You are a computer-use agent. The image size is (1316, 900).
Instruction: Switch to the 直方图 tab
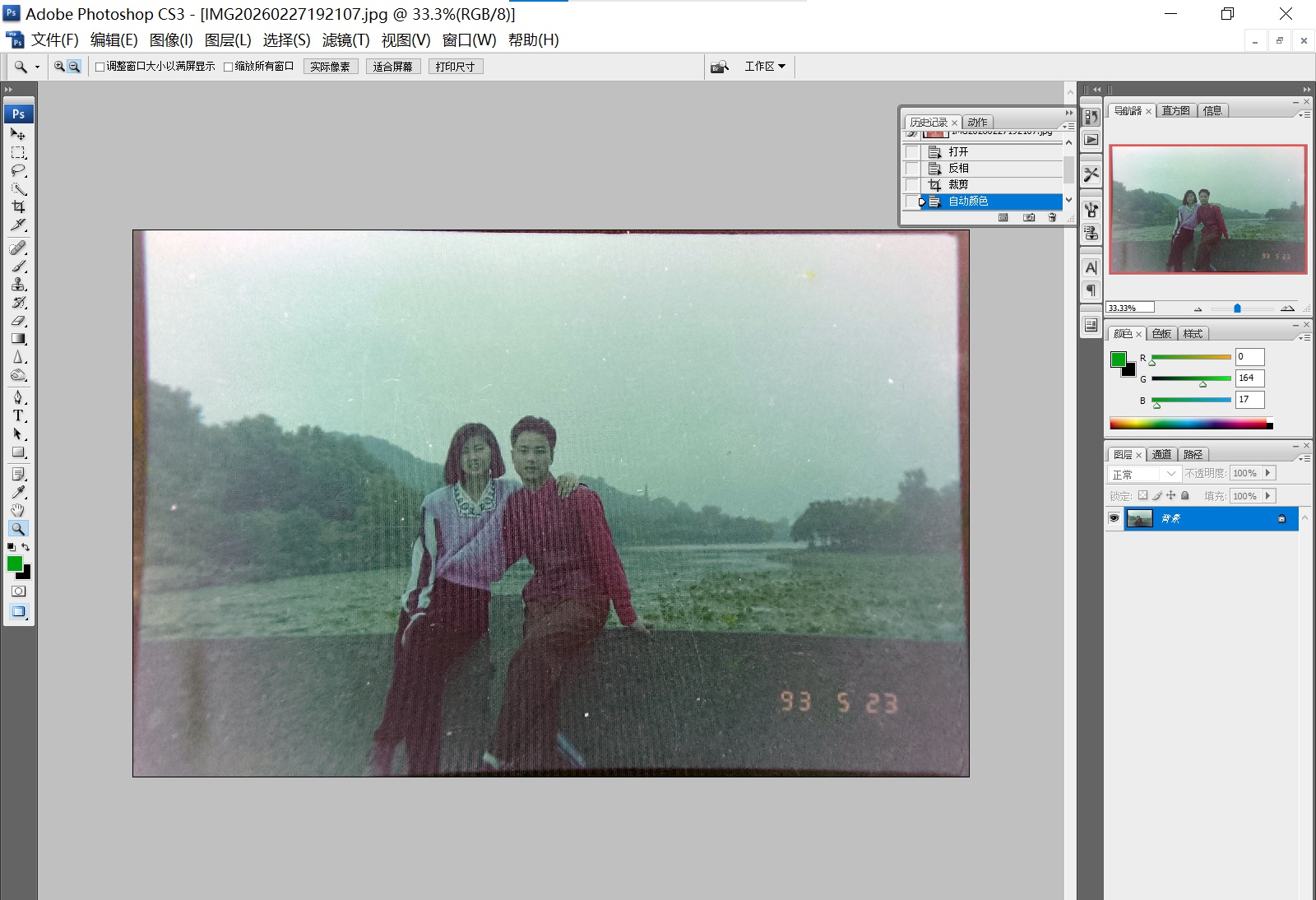tap(1176, 109)
